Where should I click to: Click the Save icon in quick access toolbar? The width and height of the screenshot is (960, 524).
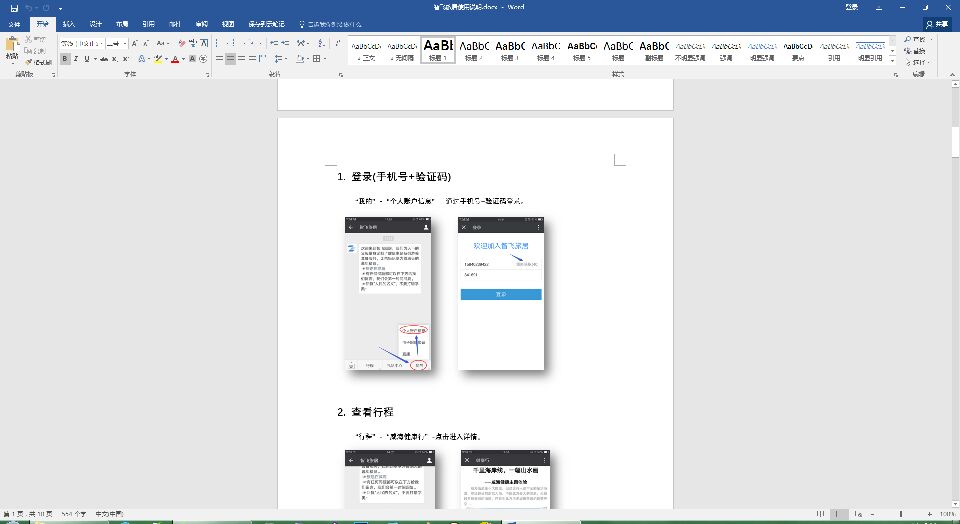coord(12,7)
